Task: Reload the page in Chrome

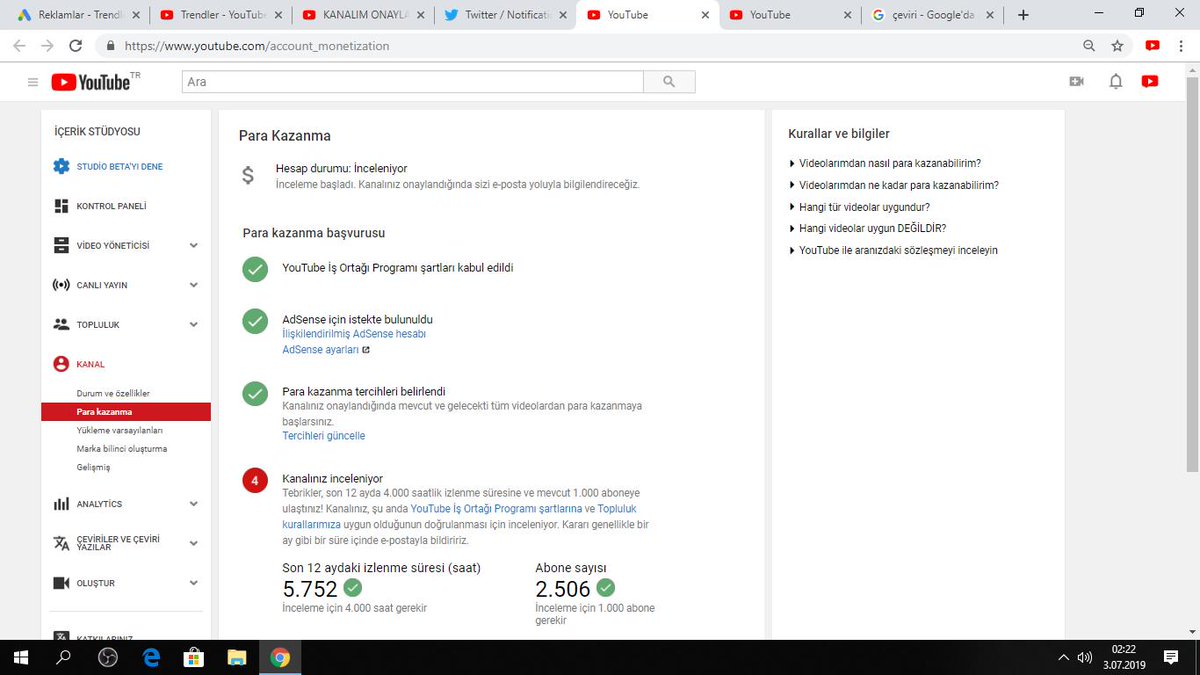Action: tap(76, 46)
